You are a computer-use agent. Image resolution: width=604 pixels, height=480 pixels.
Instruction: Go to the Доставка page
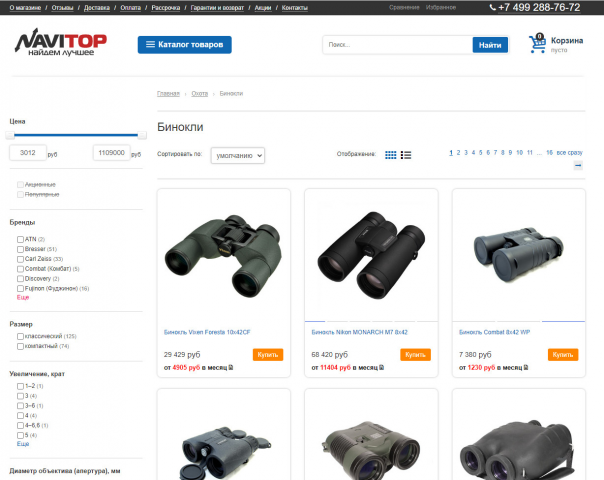pos(97,8)
